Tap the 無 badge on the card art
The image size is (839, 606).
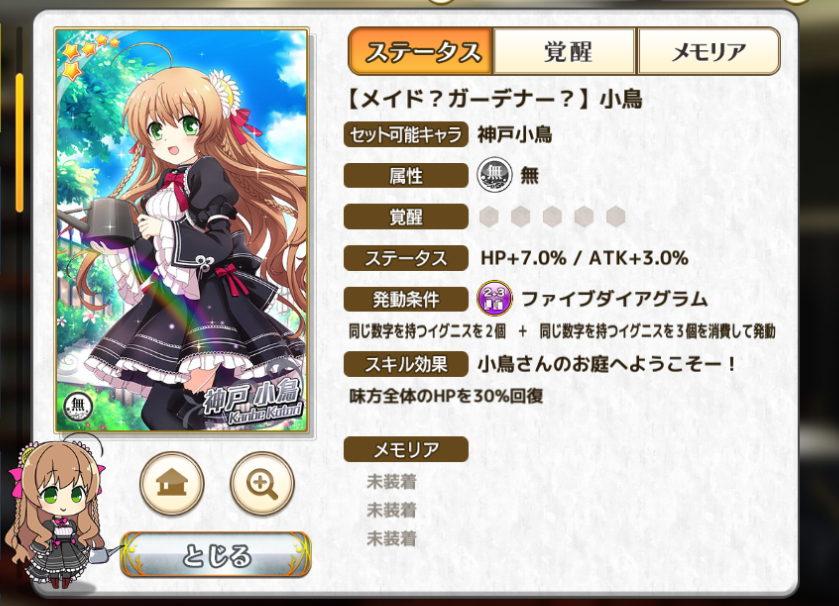(x=79, y=407)
